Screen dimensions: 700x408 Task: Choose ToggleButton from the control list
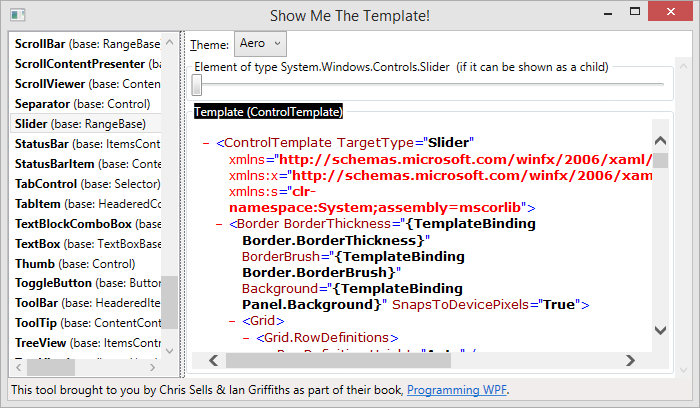click(86, 284)
